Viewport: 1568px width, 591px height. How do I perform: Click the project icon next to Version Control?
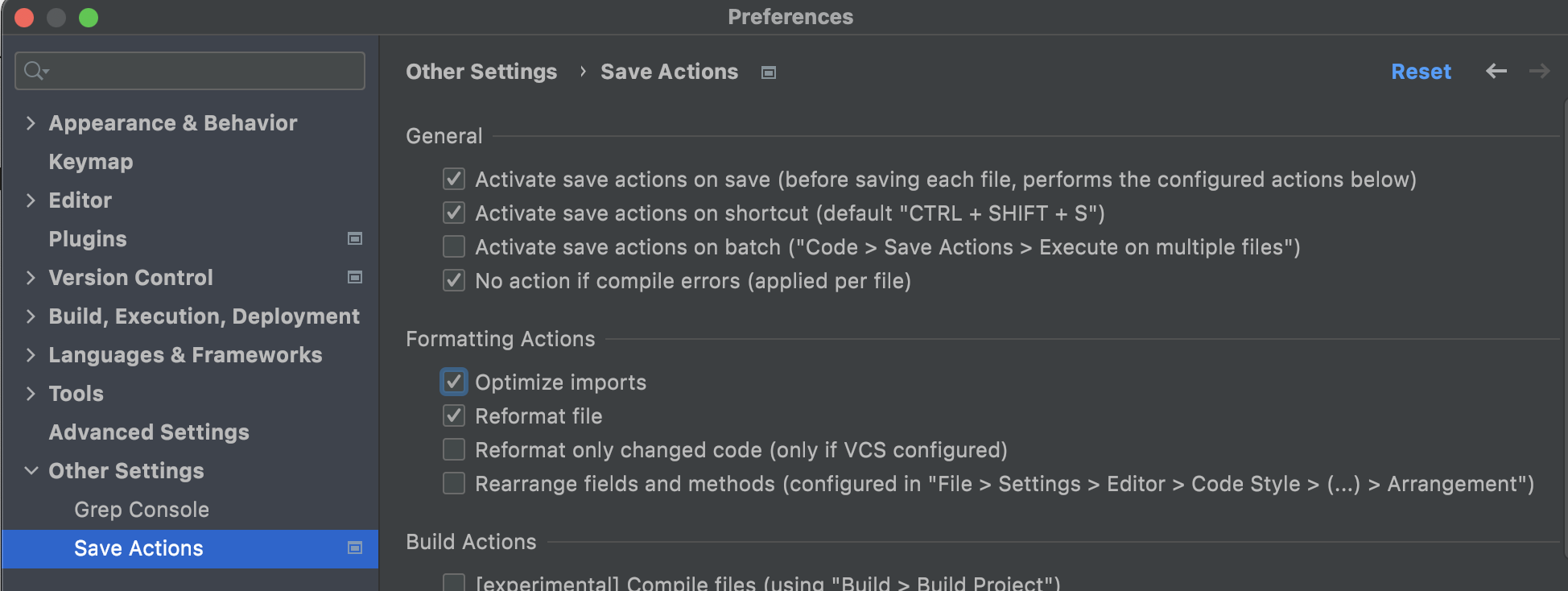[x=354, y=277]
